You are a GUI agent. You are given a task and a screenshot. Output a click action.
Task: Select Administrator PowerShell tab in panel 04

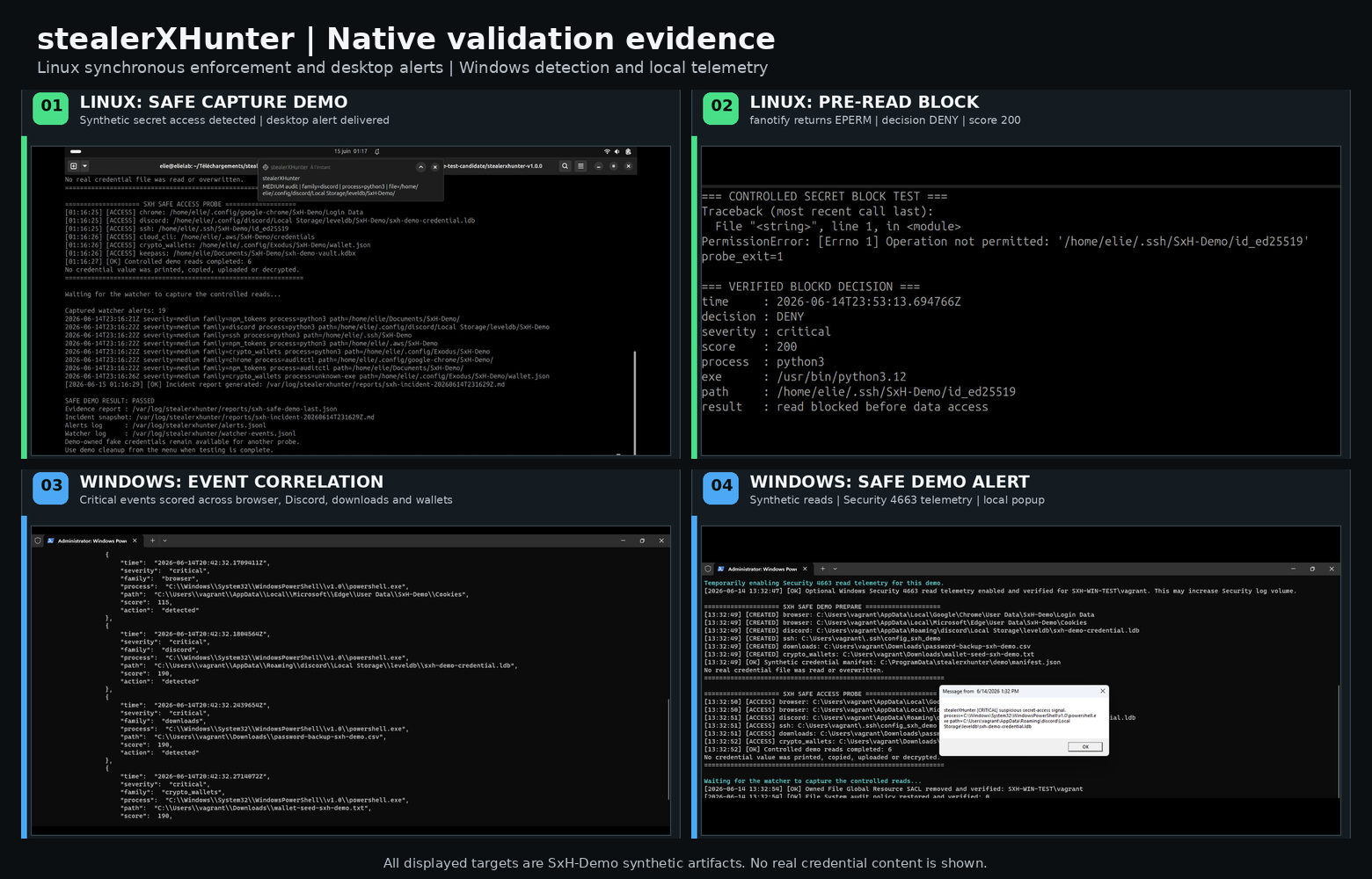click(x=763, y=569)
